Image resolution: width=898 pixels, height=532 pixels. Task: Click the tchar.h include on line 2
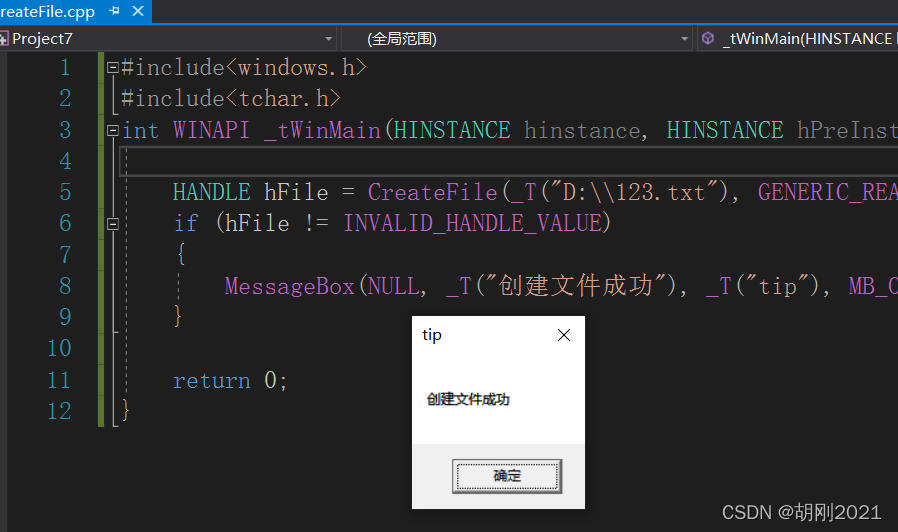[x=283, y=98]
